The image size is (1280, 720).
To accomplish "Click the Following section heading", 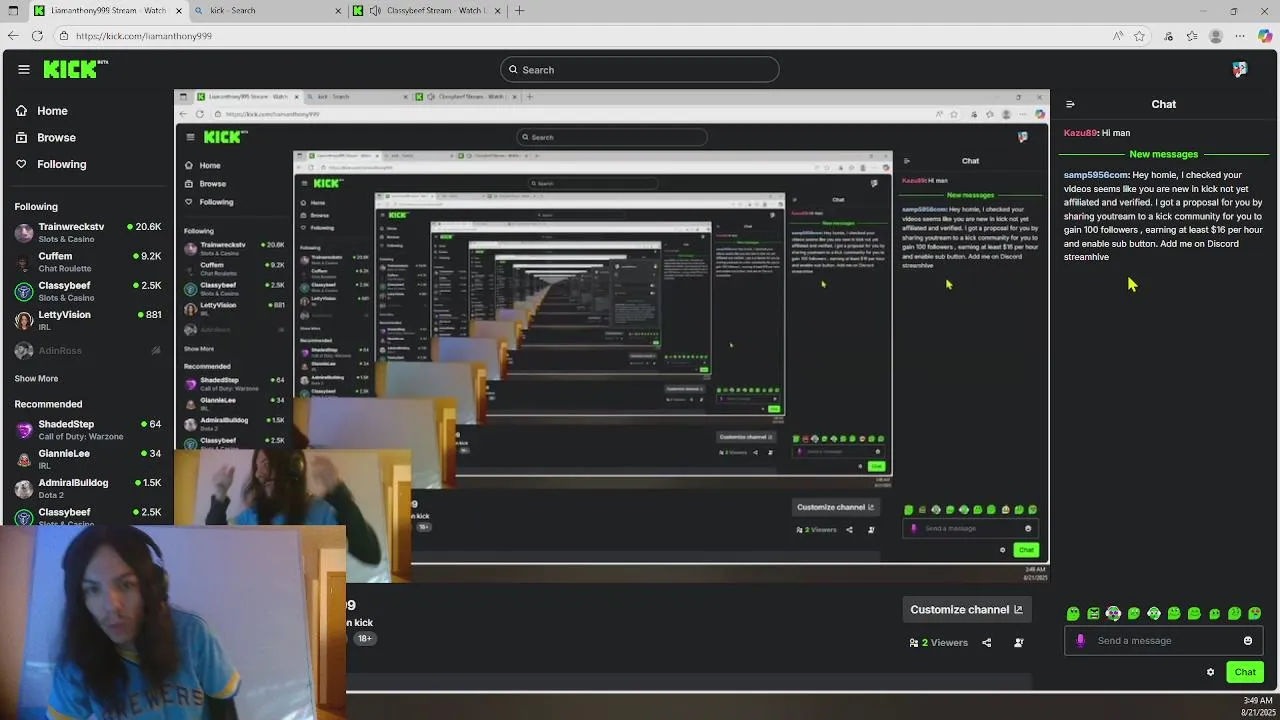I will click(36, 207).
